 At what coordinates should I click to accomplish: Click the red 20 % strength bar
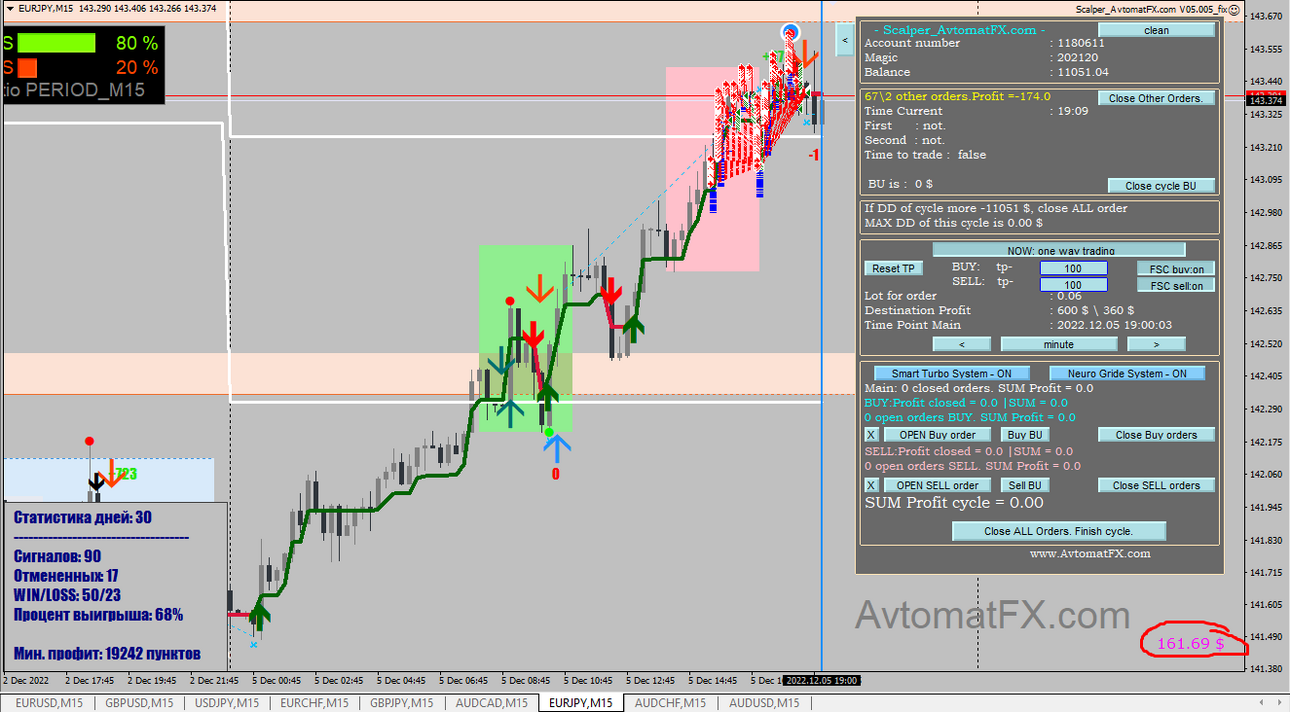(x=27, y=67)
